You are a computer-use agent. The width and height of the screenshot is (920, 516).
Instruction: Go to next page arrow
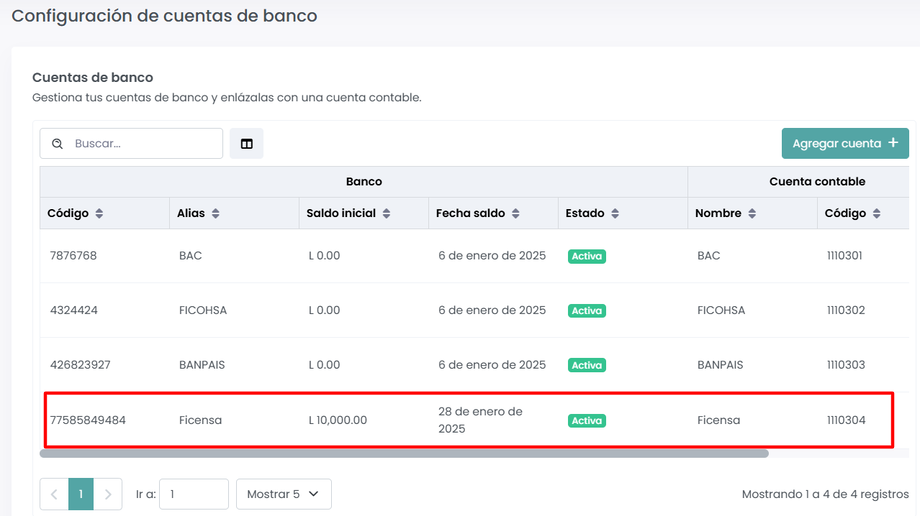(108, 494)
